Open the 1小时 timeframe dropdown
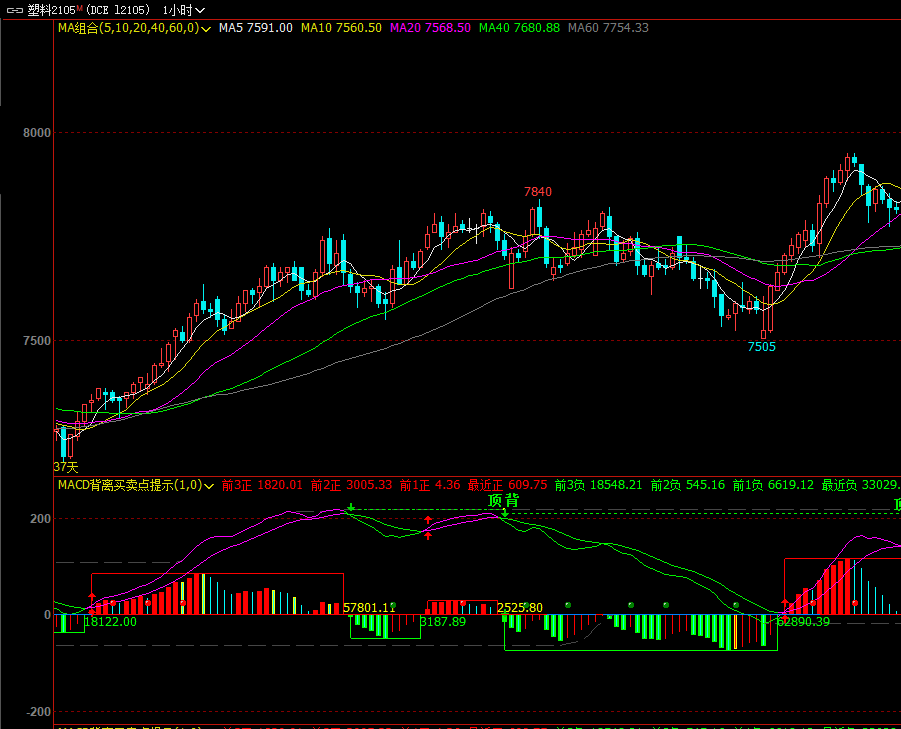901x729 pixels. [183, 10]
